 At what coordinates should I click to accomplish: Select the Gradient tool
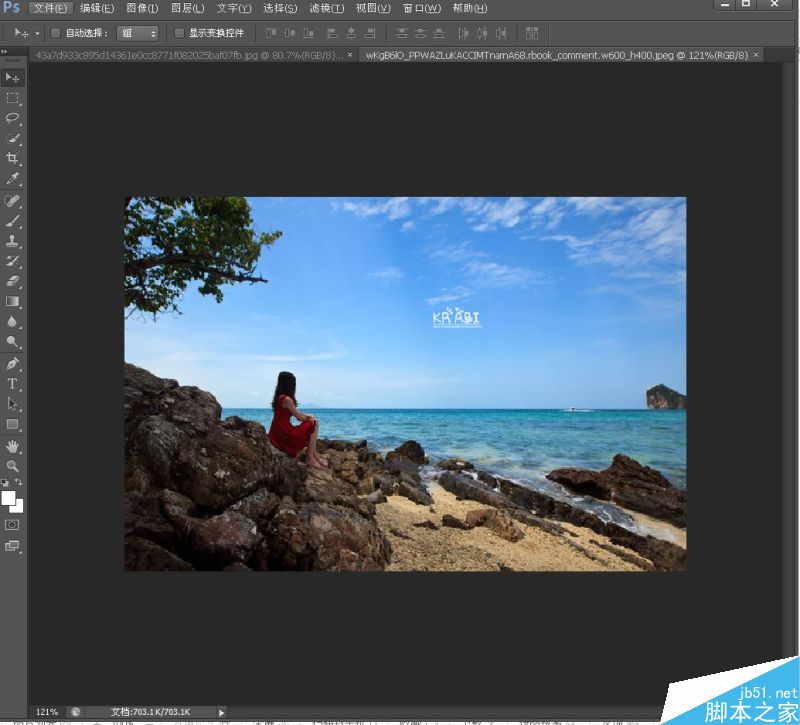(x=12, y=302)
